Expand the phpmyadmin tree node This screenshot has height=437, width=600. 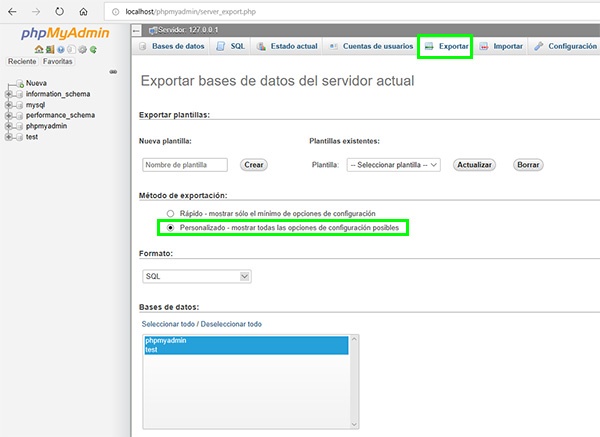pyautogui.click(x=8, y=126)
